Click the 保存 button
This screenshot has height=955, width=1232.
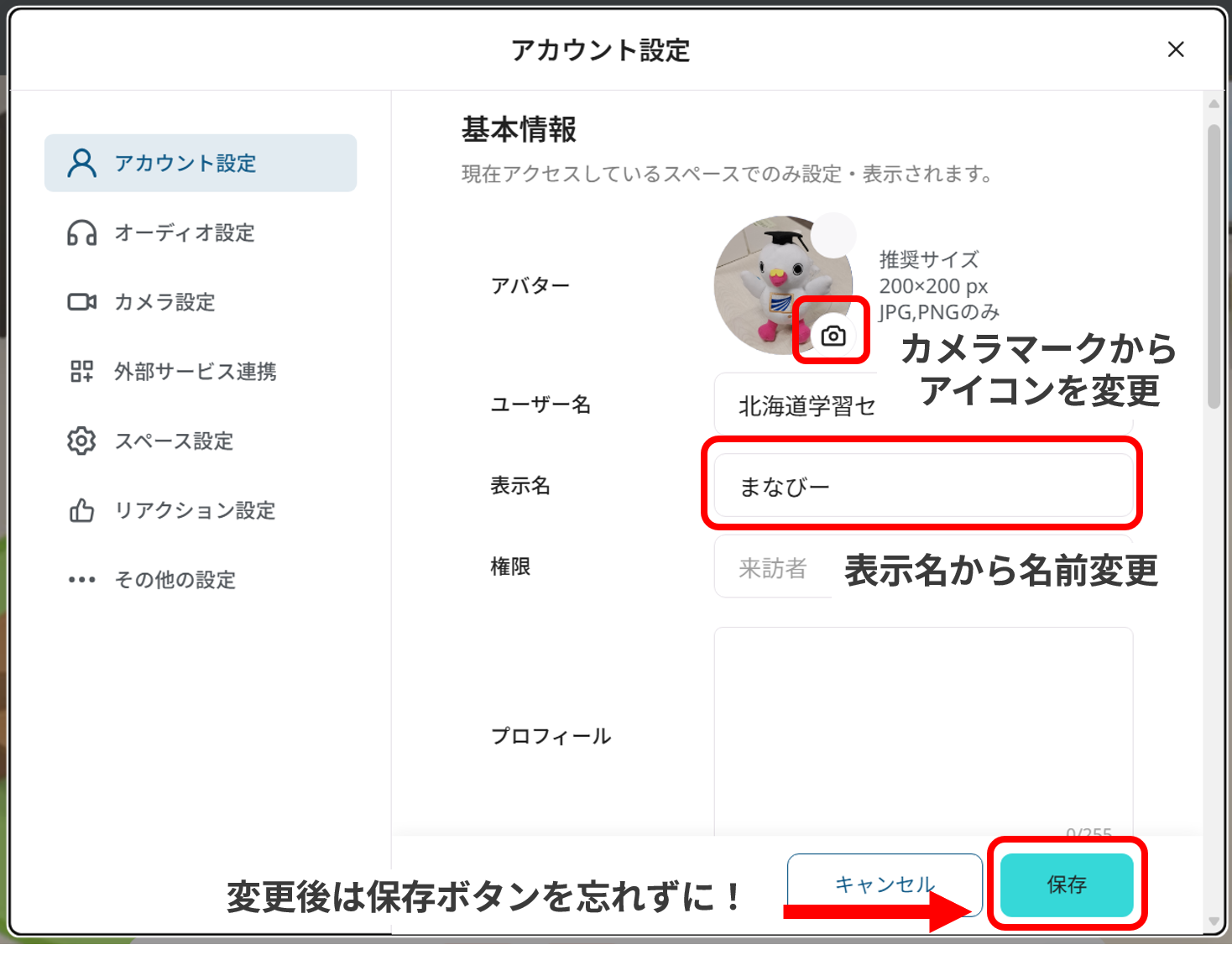(x=1067, y=885)
